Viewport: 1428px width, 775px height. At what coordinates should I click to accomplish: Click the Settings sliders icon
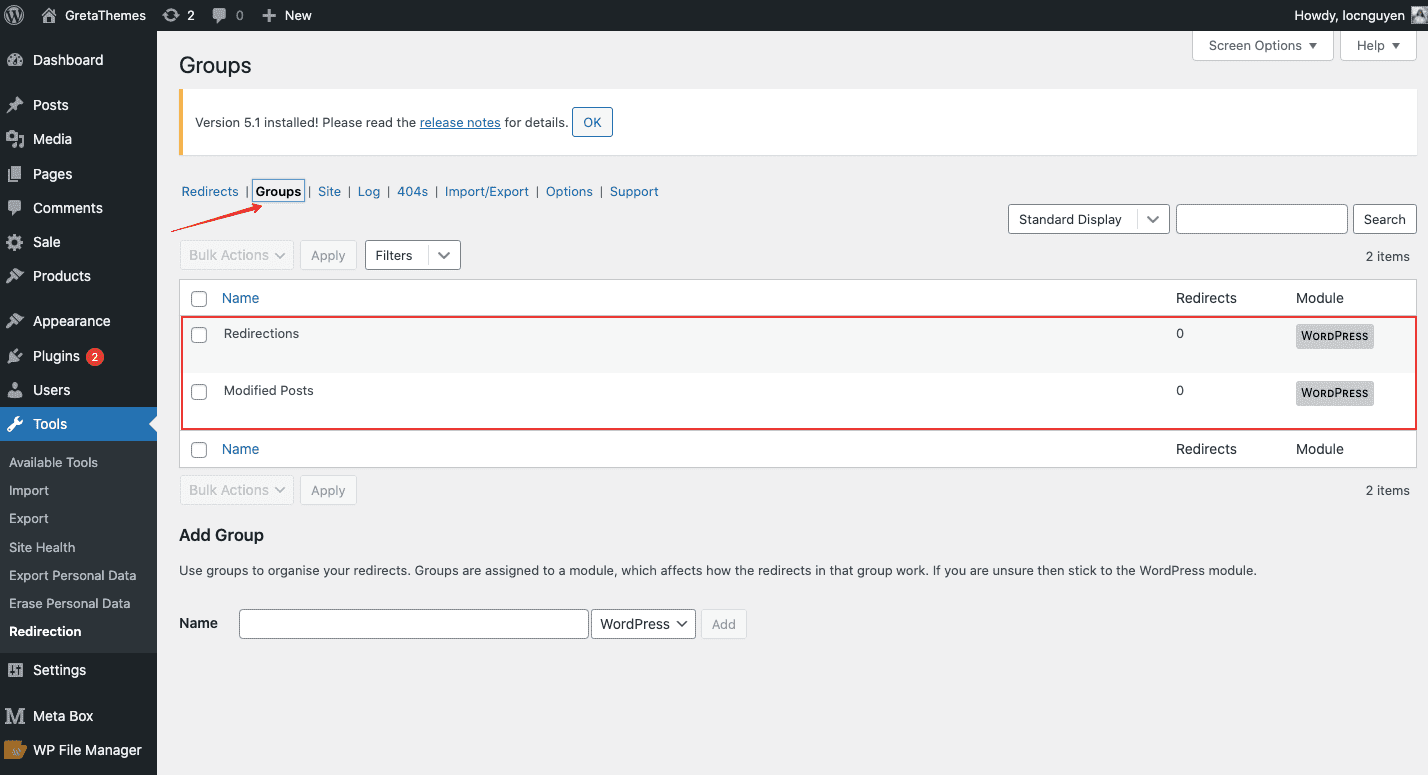(15, 670)
